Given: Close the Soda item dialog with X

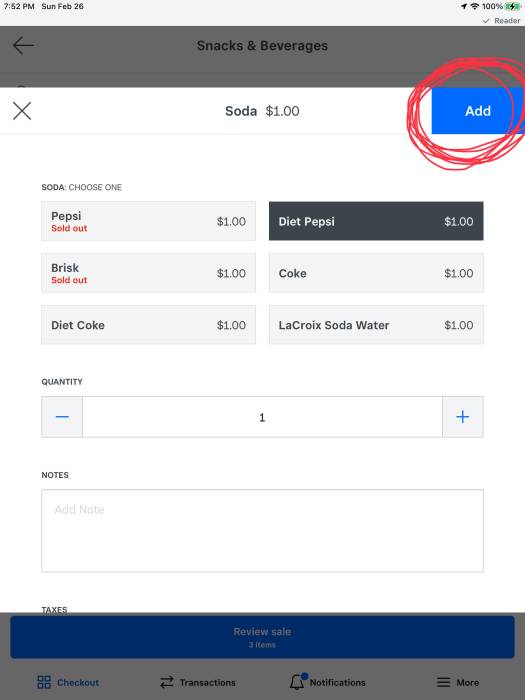Looking at the screenshot, I should (22, 111).
